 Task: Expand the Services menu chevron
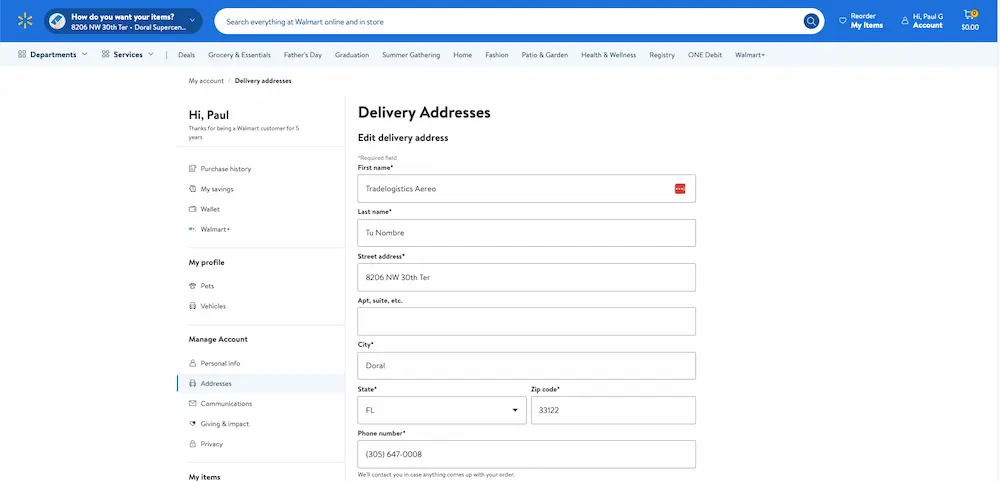[x=151, y=54]
